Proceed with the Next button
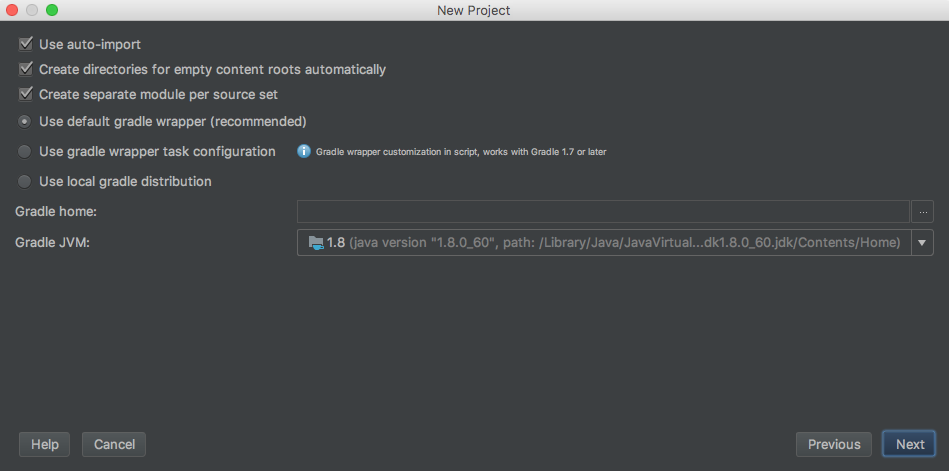Image resolution: width=949 pixels, height=471 pixels. tap(909, 444)
